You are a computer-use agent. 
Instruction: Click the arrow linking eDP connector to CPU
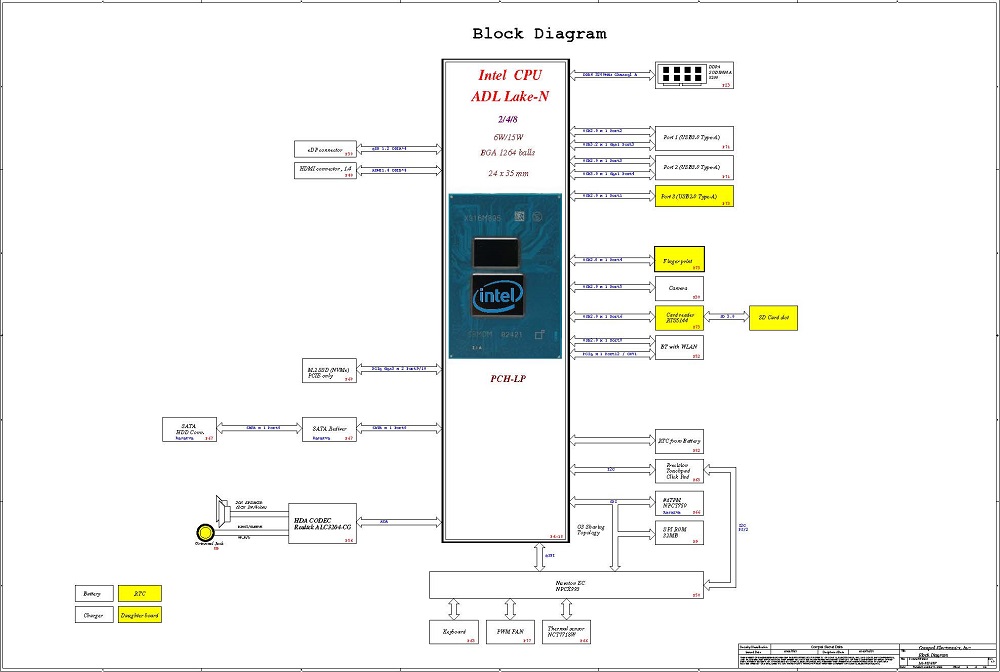[x=399, y=149]
